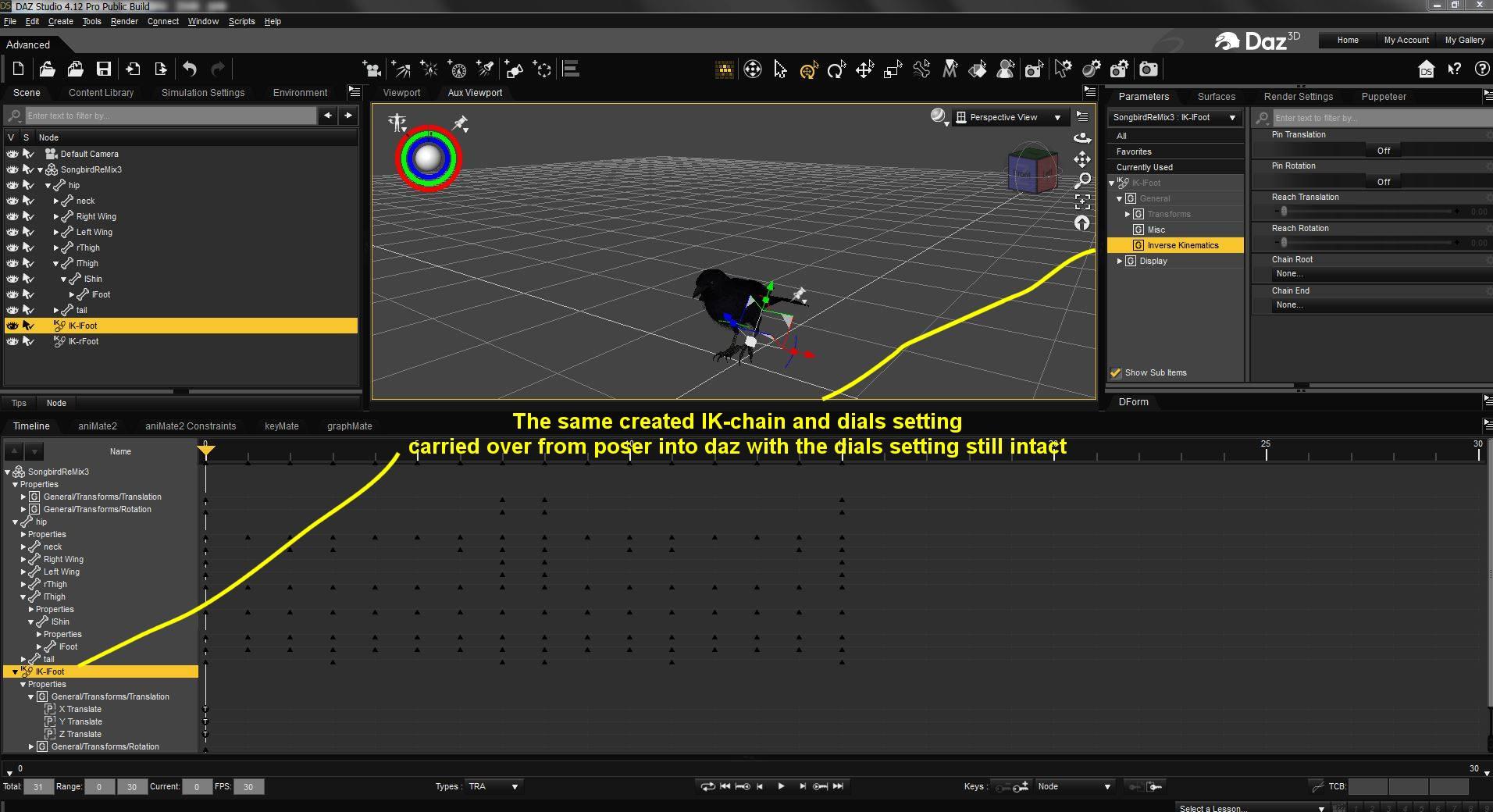Image resolution: width=1493 pixels, height=812 pixels.
Task: Open the Keys Node dropdown in timeline
Action: pyautogui.click(x=1074, y=786)
